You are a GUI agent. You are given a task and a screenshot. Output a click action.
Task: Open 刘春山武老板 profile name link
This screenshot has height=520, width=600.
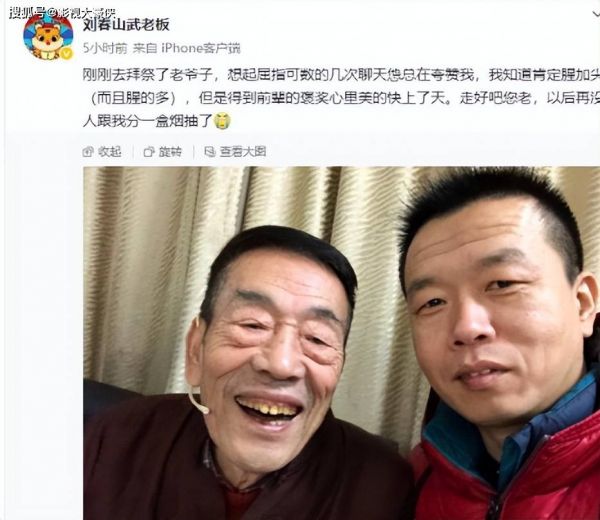(126, 25)
